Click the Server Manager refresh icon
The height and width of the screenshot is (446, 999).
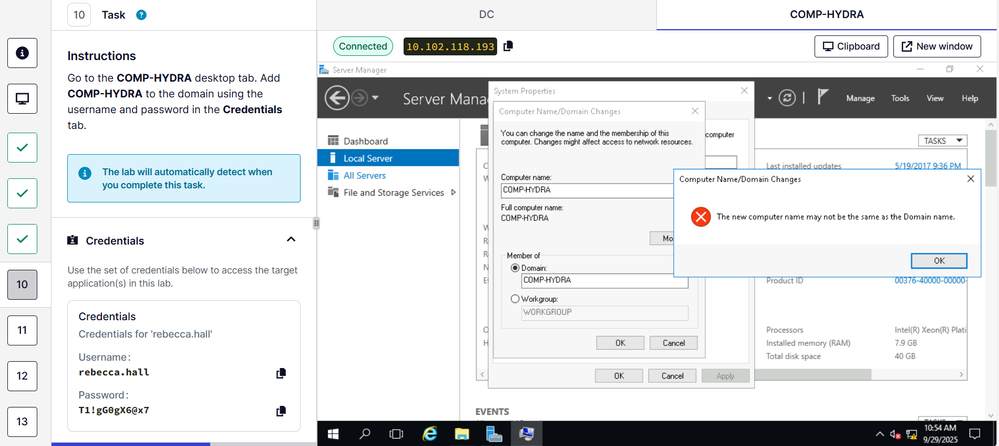click(x=789, y=98)
